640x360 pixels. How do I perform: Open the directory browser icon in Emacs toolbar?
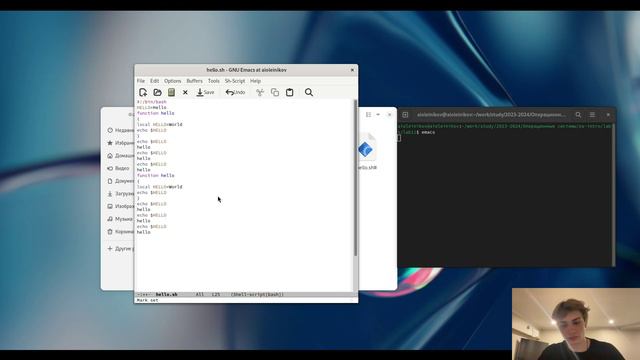point(171,92)
